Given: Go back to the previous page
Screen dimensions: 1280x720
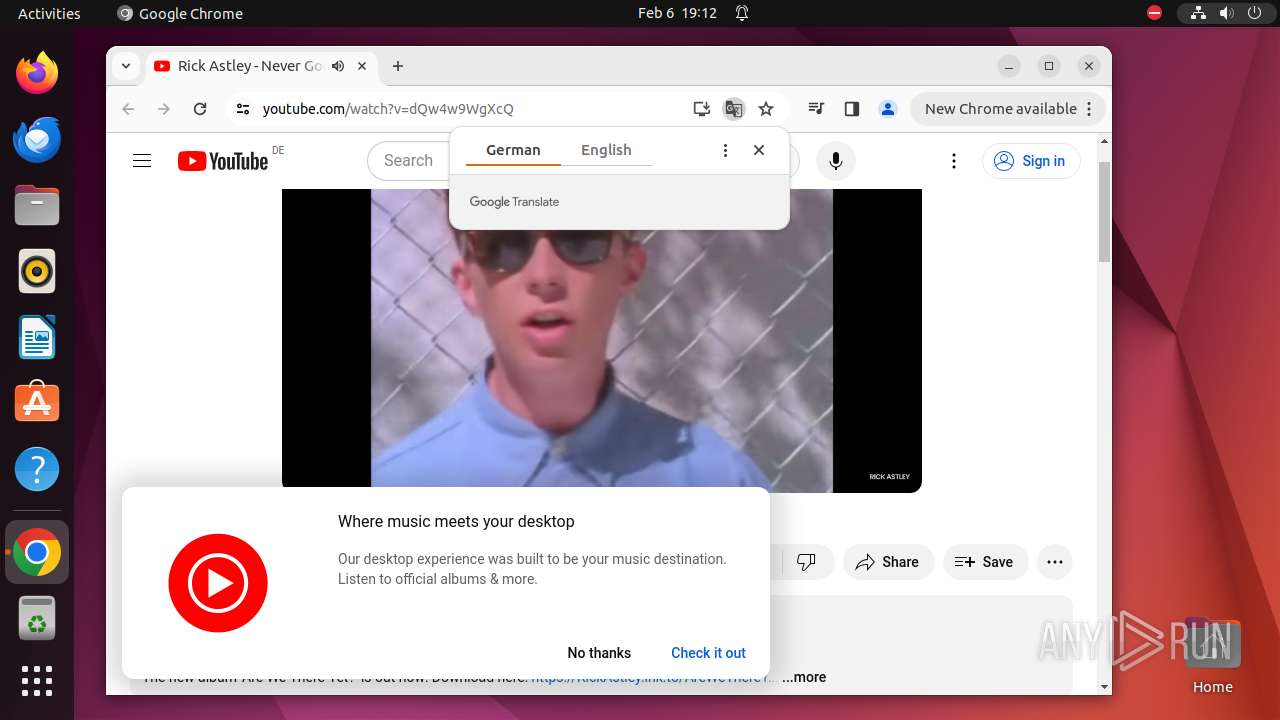Looking at the screenshot, I should (128, 109).
